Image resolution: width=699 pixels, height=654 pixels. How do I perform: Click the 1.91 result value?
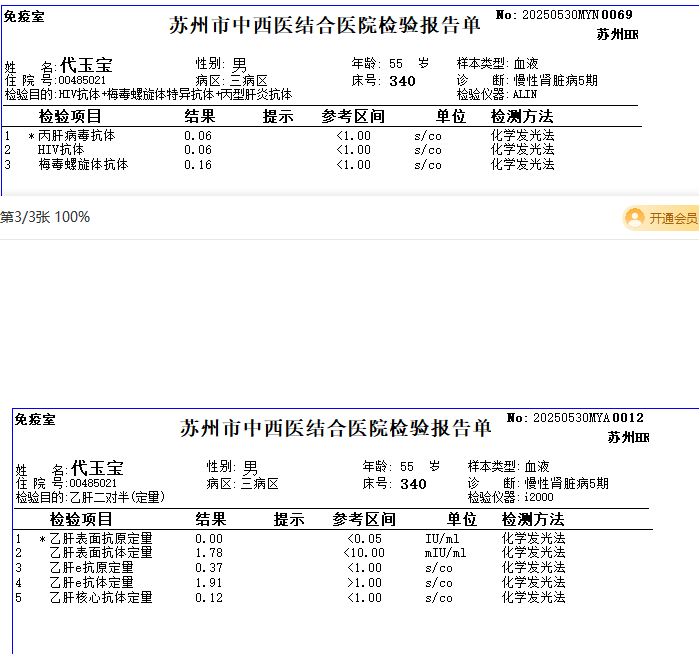point(209,583)
